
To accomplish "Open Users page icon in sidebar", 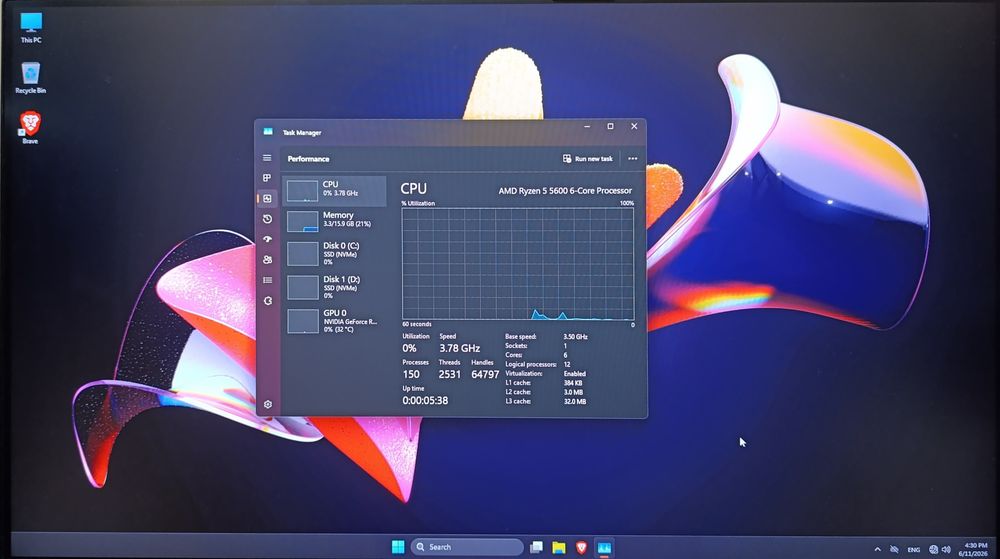I will (x=267, y=259).
